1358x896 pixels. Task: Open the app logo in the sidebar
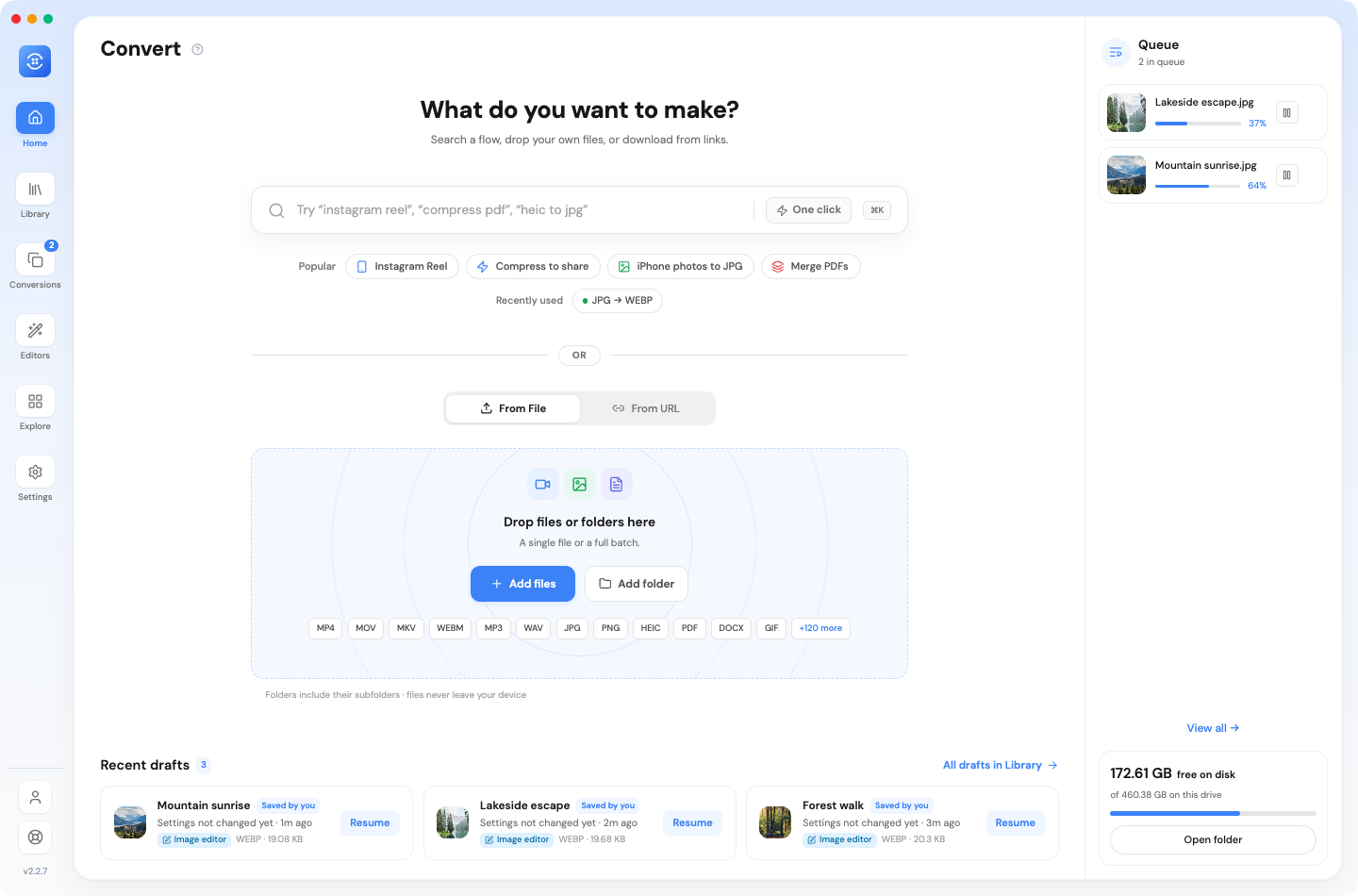[35, 61]
